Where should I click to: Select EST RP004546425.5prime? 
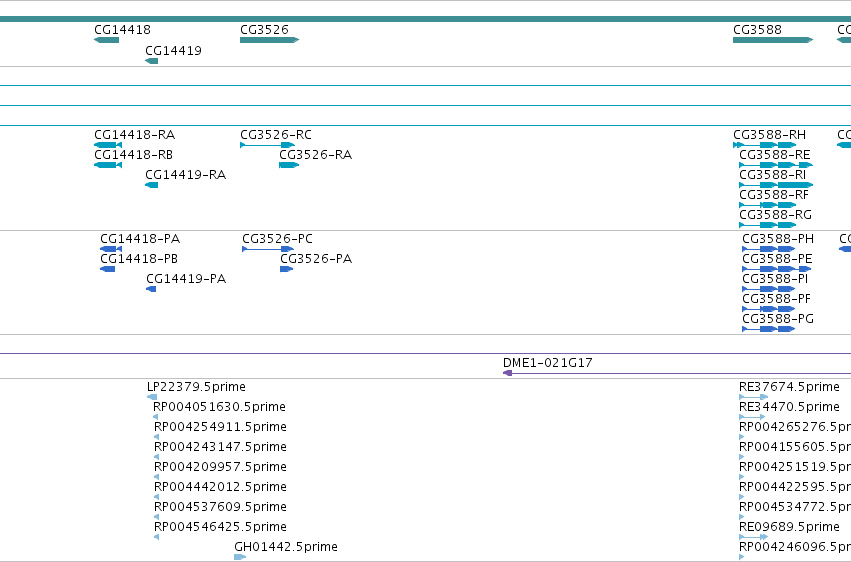[x=157, y=538]
